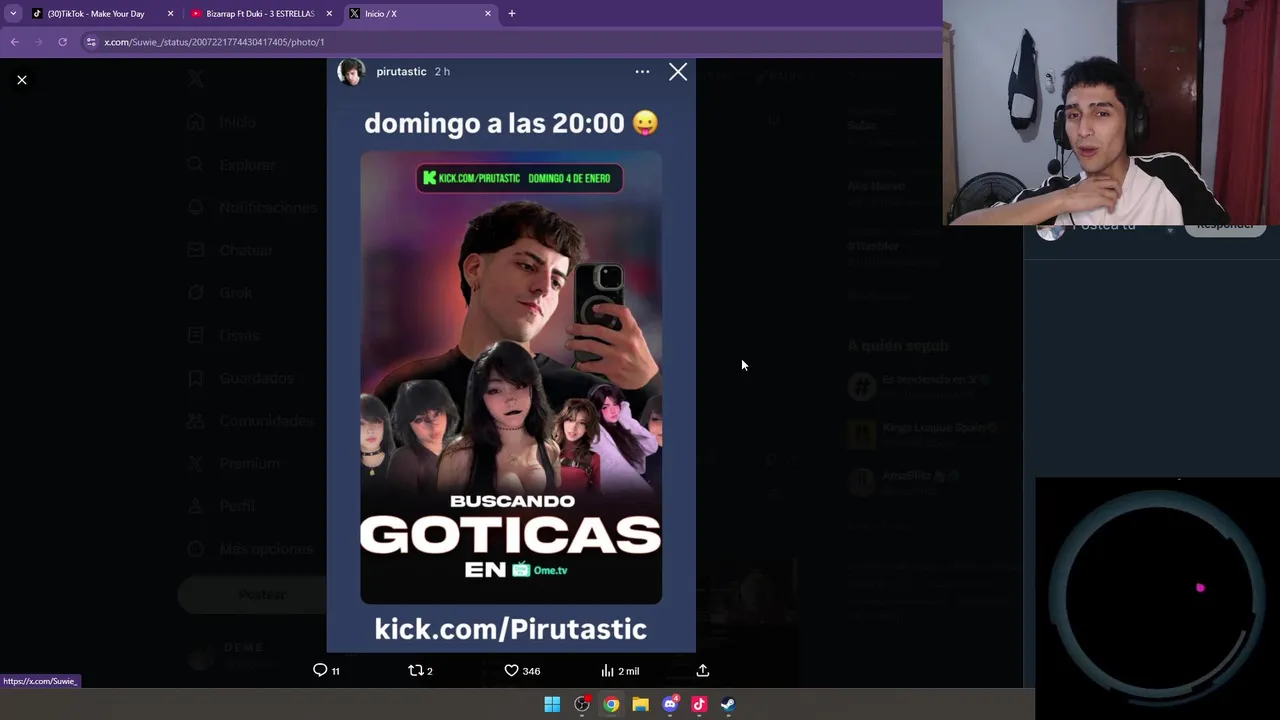
Task: Open replies via the comment icon
Action: click(x=320, y=670)
